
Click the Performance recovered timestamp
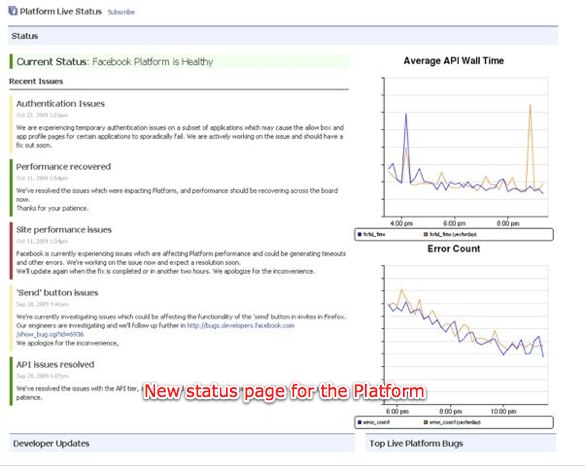pyautogui.click(x=42, y=178)
